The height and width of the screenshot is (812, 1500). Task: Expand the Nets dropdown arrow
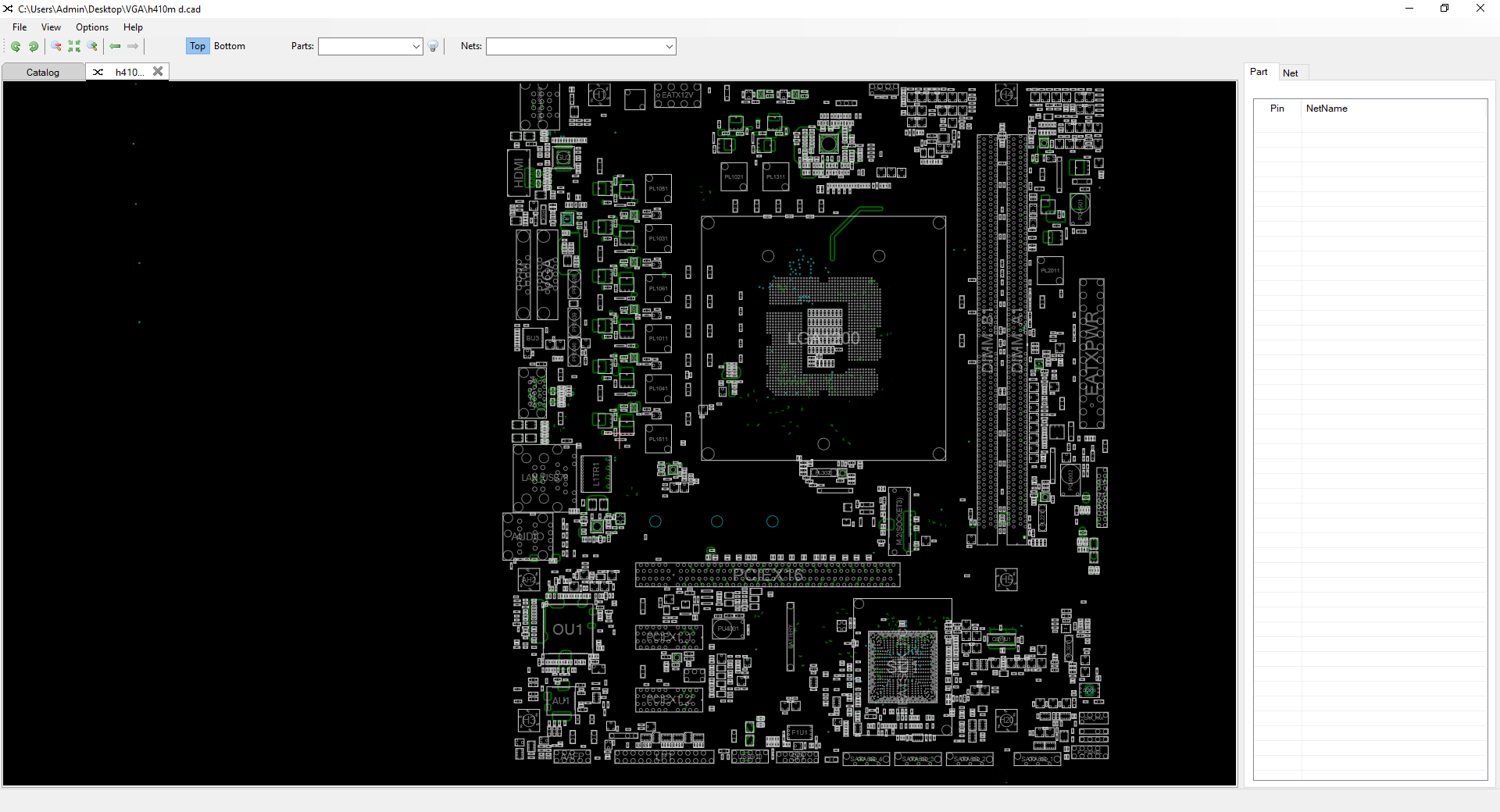(x=669, y=47)
